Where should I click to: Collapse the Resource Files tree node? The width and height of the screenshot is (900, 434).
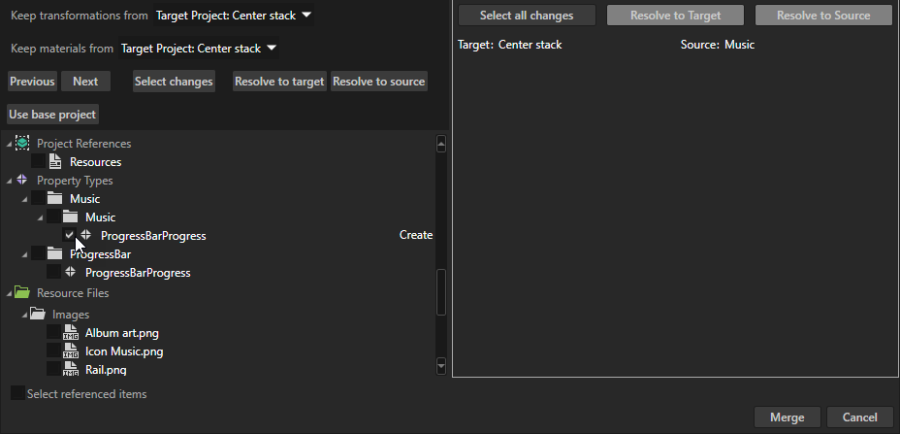[8, 294]
